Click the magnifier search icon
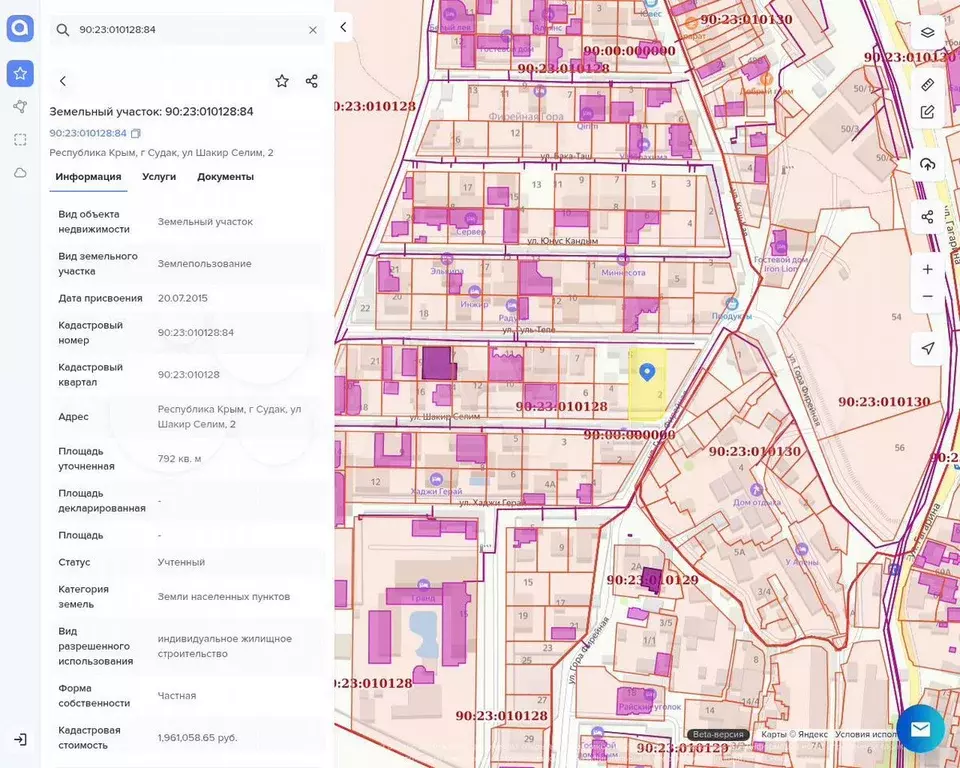This screenshot has width=960, height=768. point(62,29)
